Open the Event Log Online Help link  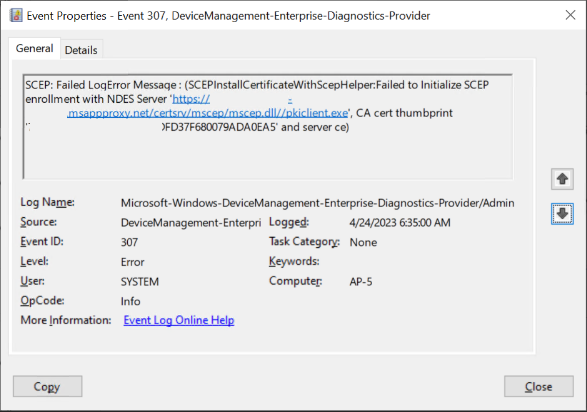point(179,320)
